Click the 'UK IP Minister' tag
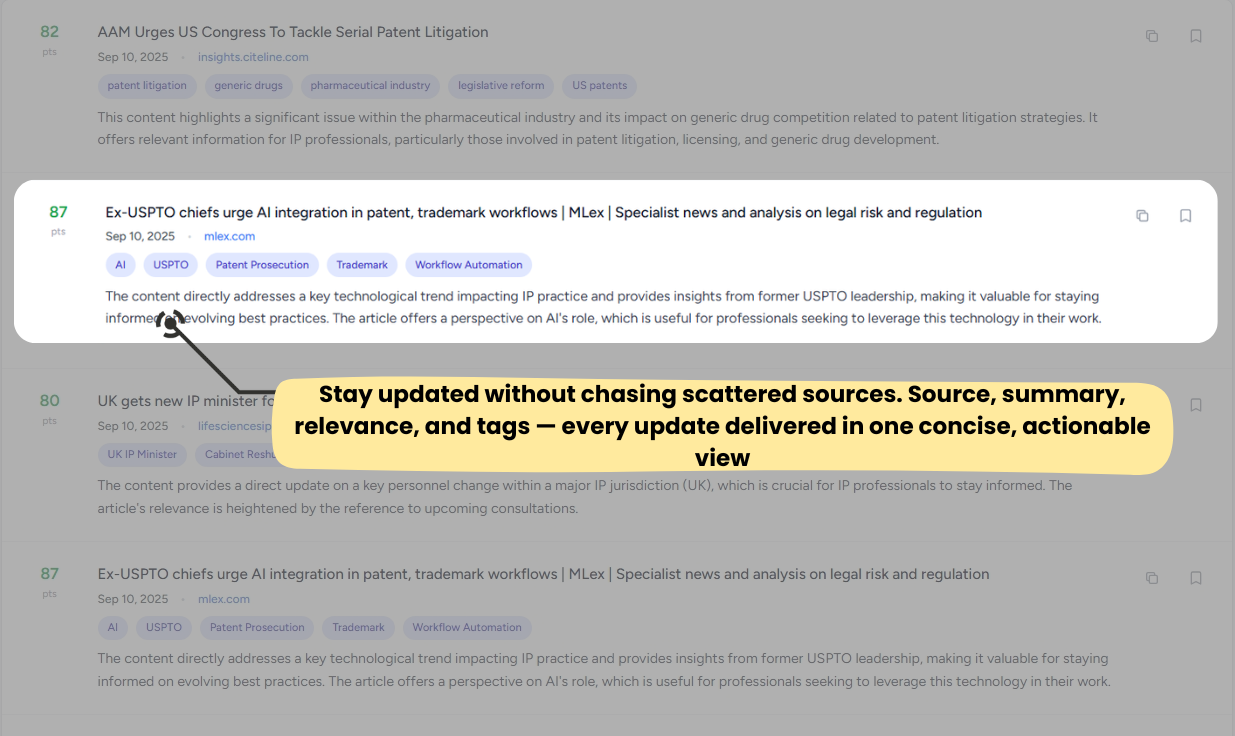The image size is (1235, 736). click(x=142, y=454)
